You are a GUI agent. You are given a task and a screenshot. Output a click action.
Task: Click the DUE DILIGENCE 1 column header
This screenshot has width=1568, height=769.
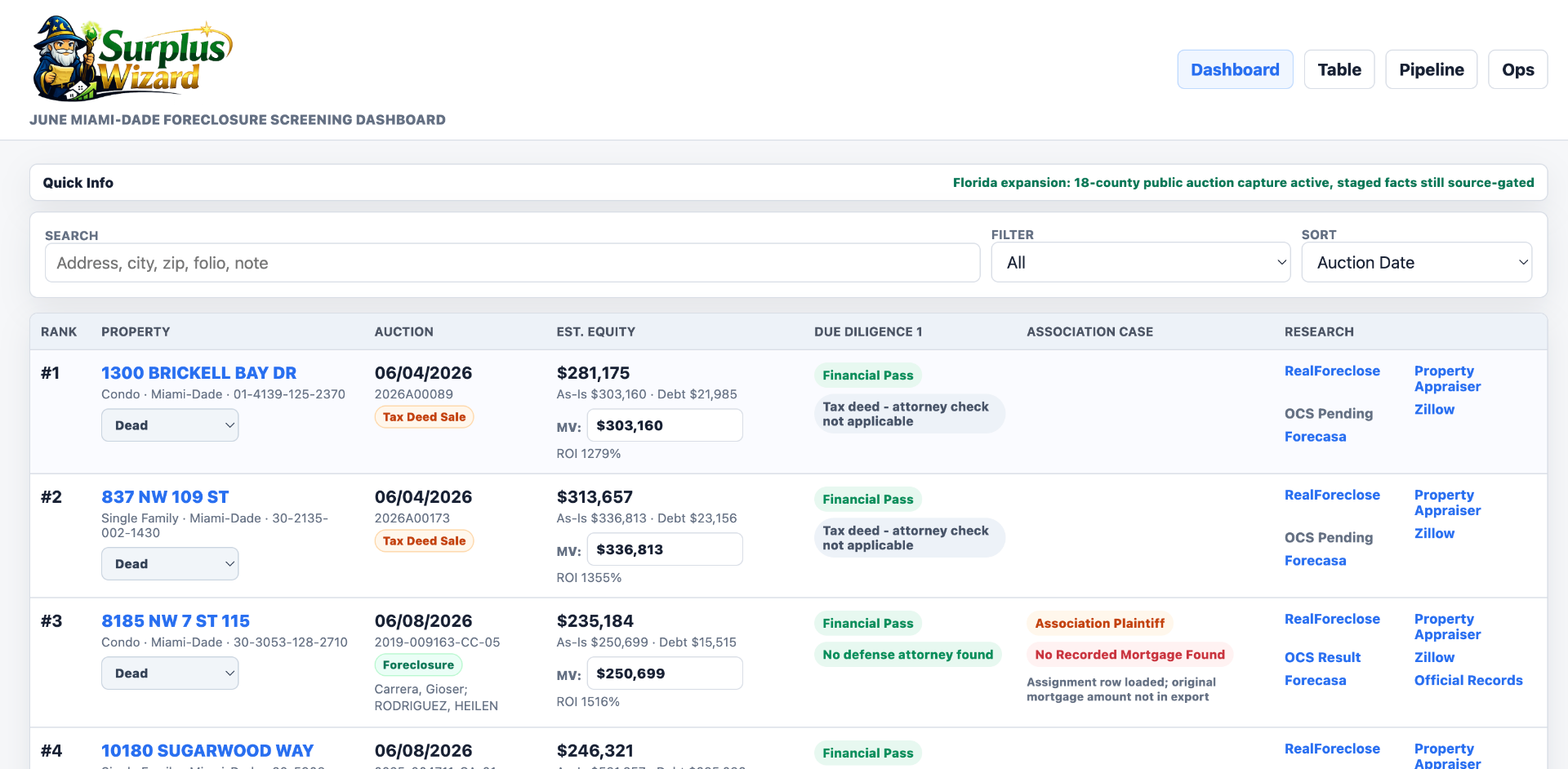(x=868, y=332)
